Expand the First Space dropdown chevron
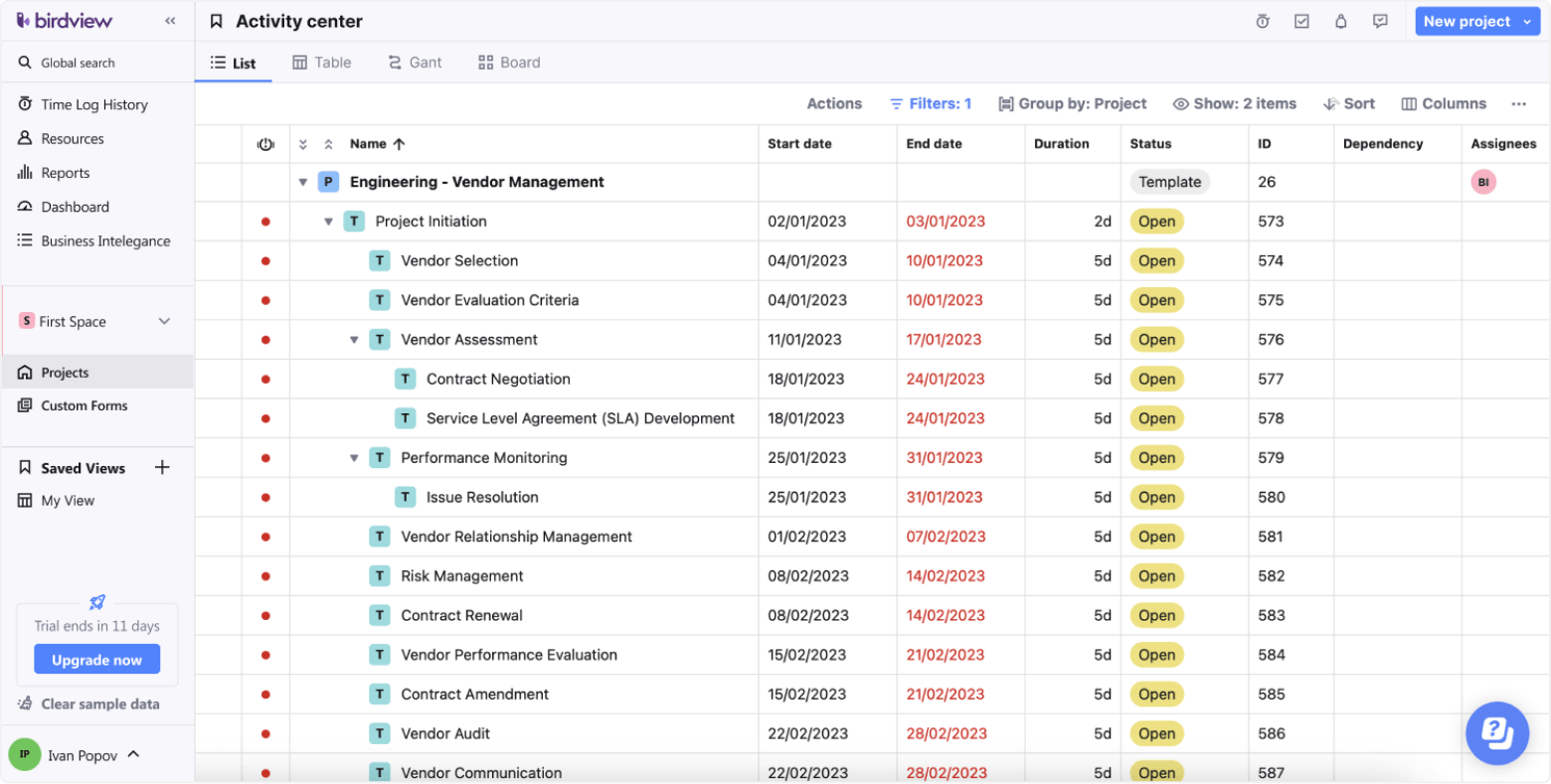Screen dimensions: 1551x784 [x=165, y=321]
